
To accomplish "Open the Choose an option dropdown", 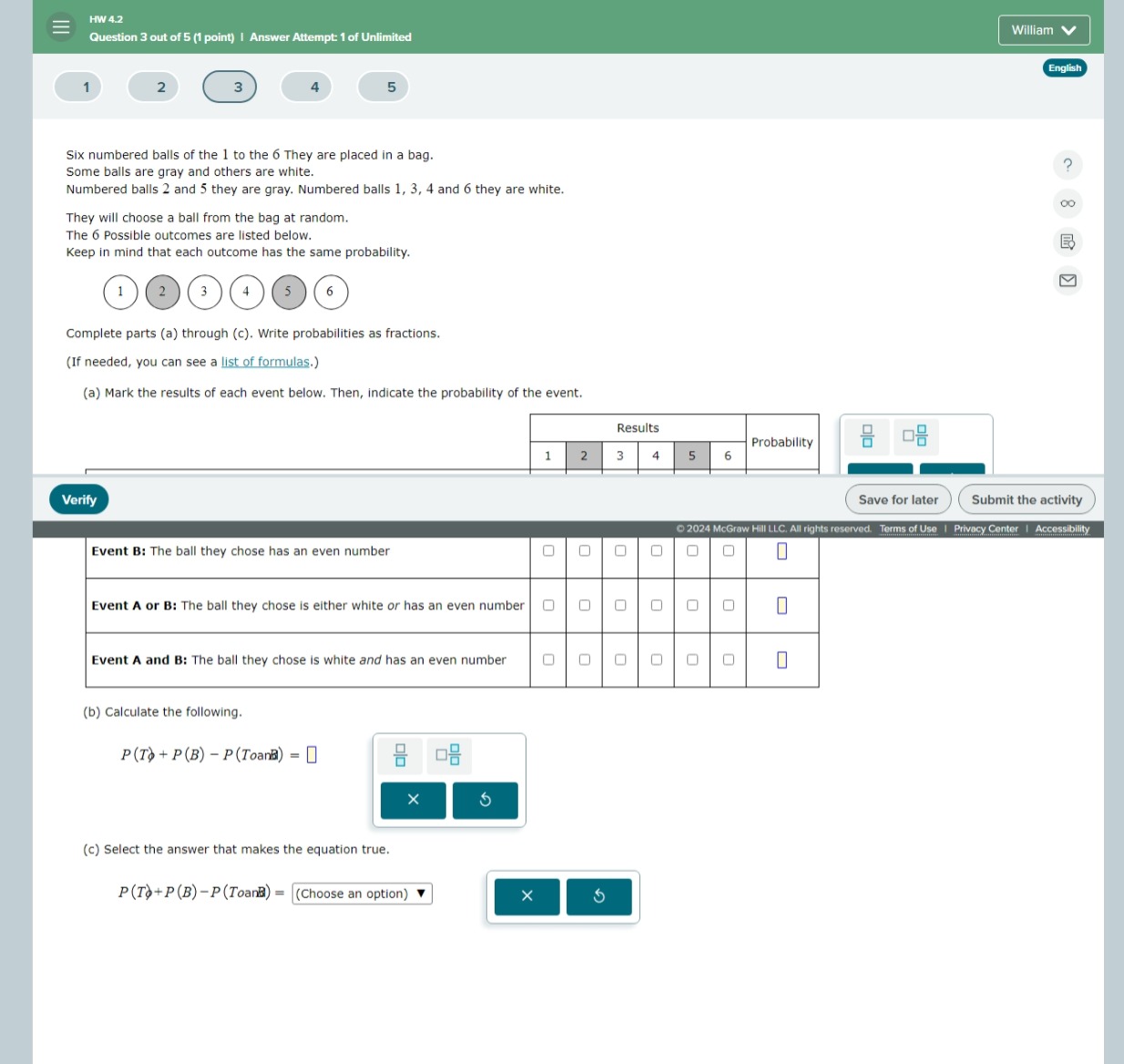I will click(362, 894).
